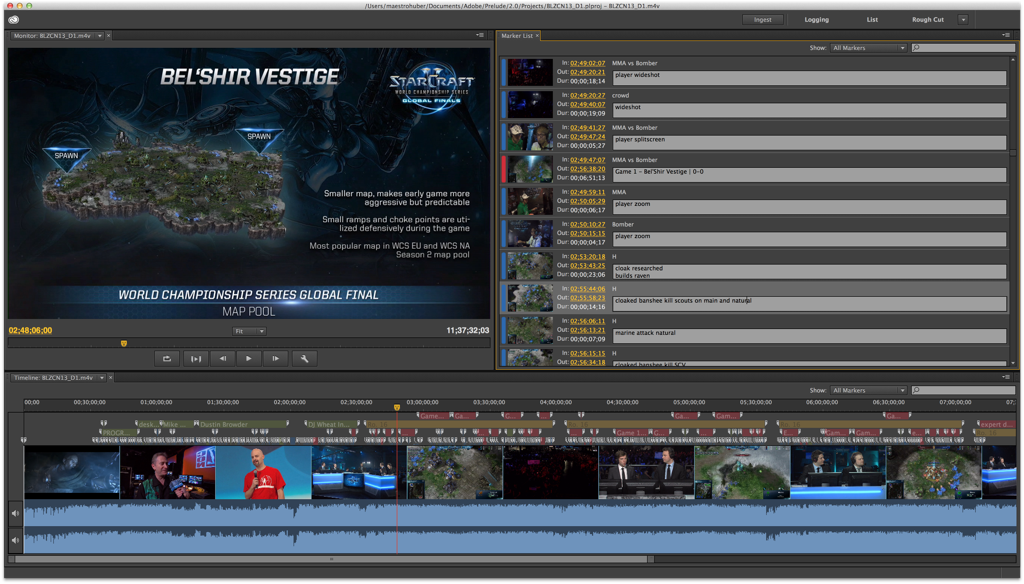This screenshot has width=1024, height=584.
Task: Click the Out timecode 02;56;38;20
Action: (x=587, y=169)
